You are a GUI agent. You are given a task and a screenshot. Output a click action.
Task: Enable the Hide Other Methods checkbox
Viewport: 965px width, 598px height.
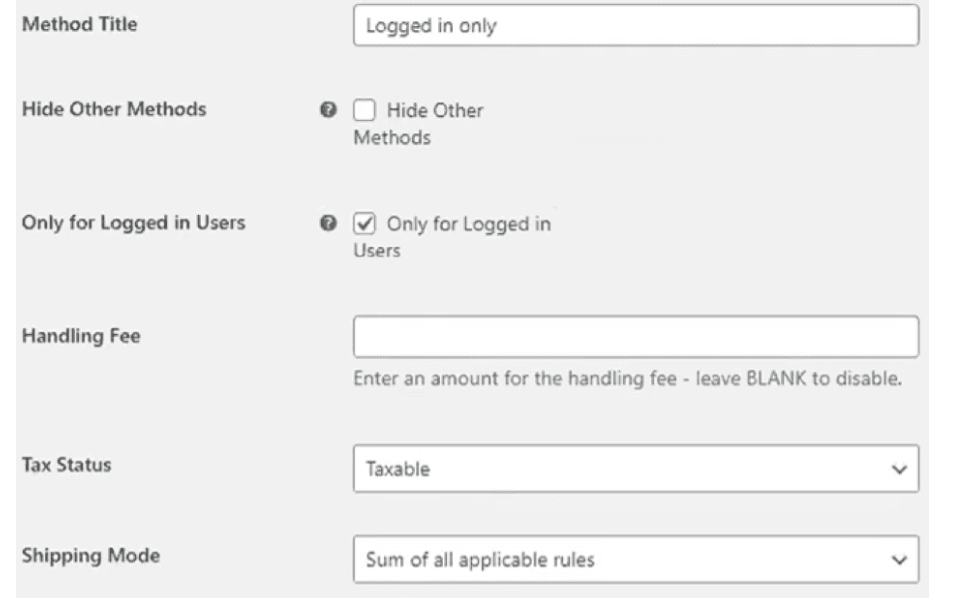364,110
